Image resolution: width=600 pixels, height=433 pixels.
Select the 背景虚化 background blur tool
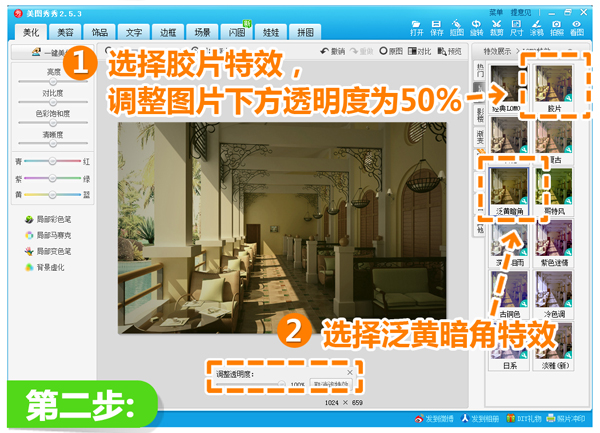tap(44, 267)
